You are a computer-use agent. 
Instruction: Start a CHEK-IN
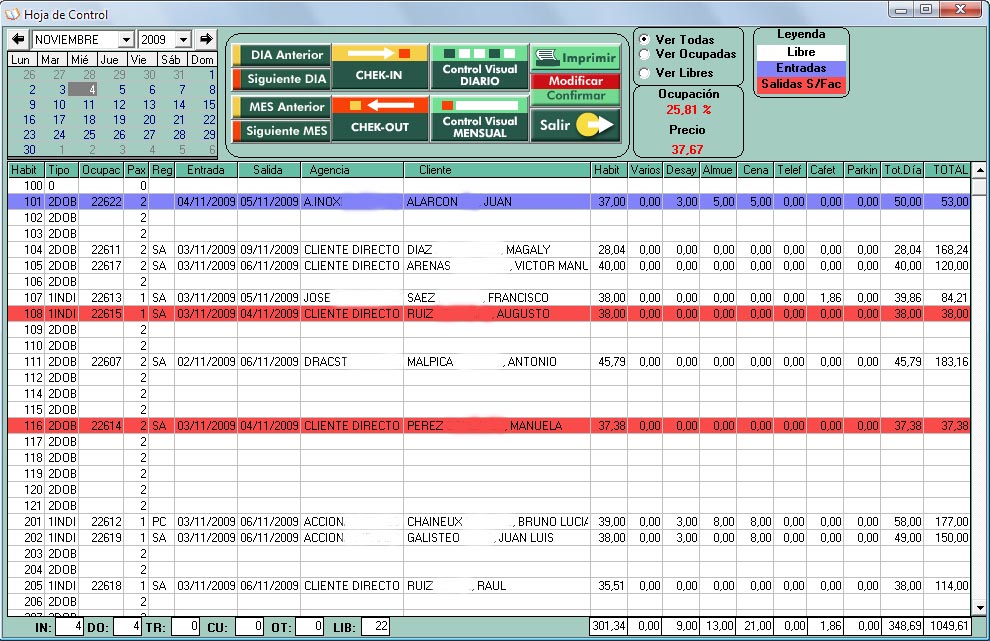coord(379,66)
